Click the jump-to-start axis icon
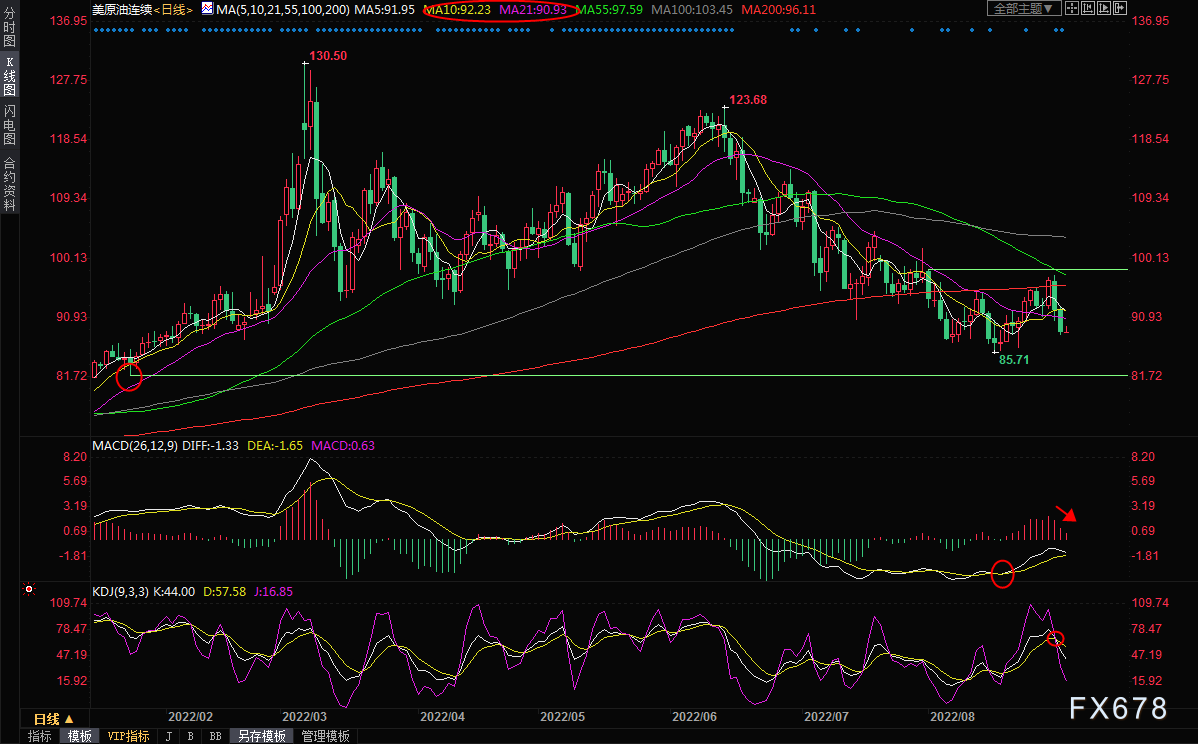Image resolution: width=1198 pixels, height=744 pixels. click(1089, 8)
